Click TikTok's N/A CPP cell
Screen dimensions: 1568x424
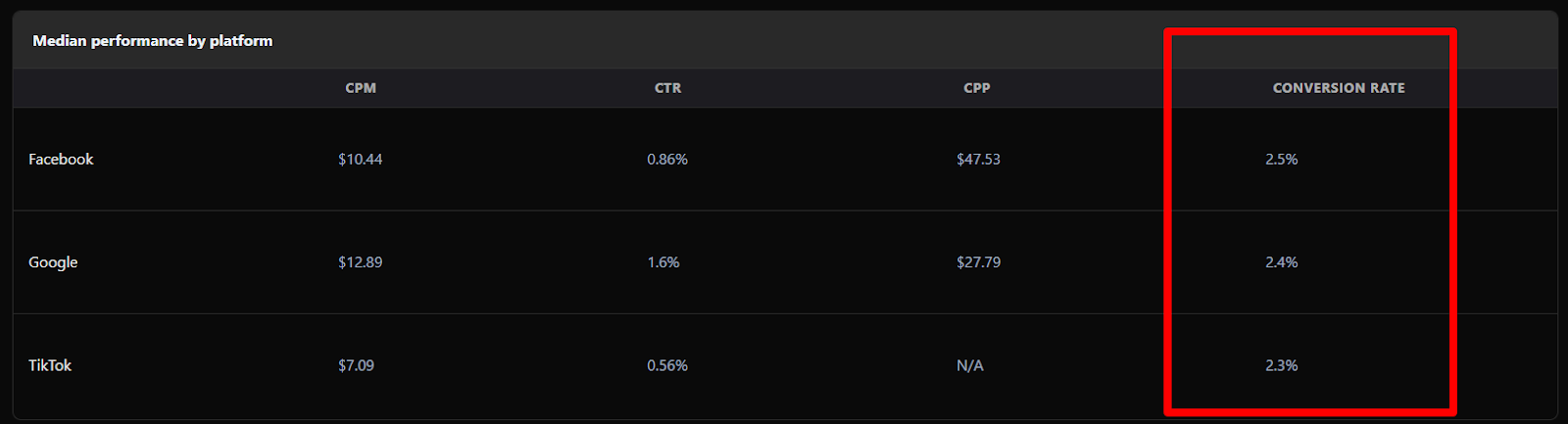(x=970, y=365)
